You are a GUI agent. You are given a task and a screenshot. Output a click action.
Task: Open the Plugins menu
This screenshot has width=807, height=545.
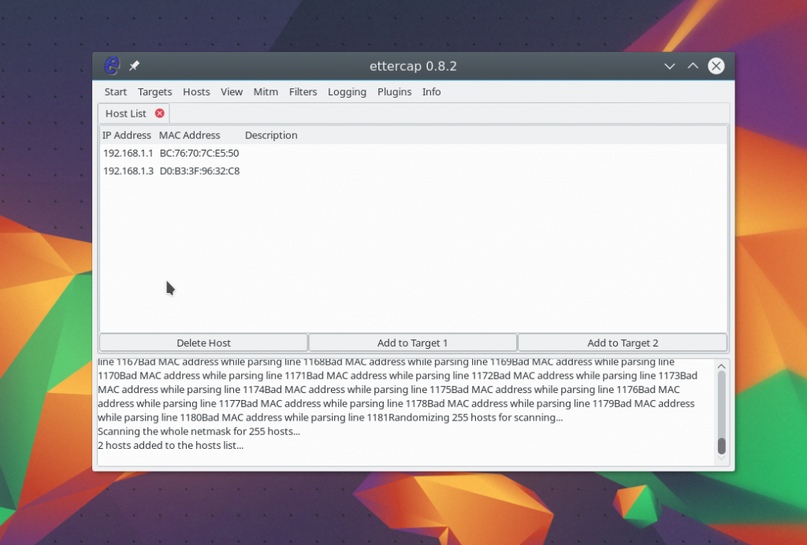click(394, 92)
